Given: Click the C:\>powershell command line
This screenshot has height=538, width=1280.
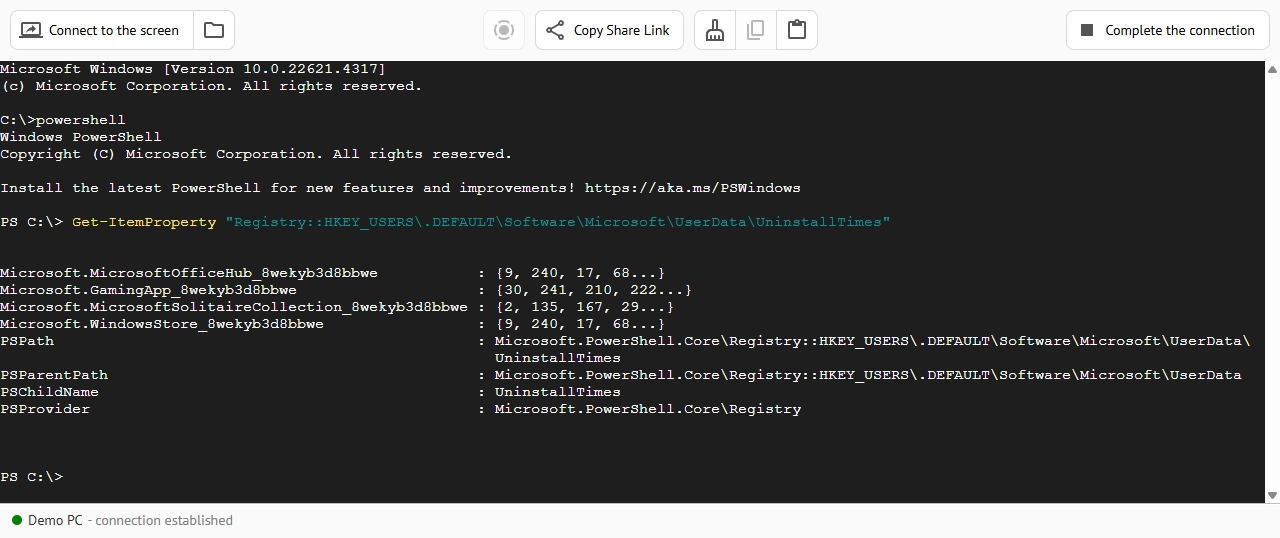Looking at the screenshot, I should [63, 120].
